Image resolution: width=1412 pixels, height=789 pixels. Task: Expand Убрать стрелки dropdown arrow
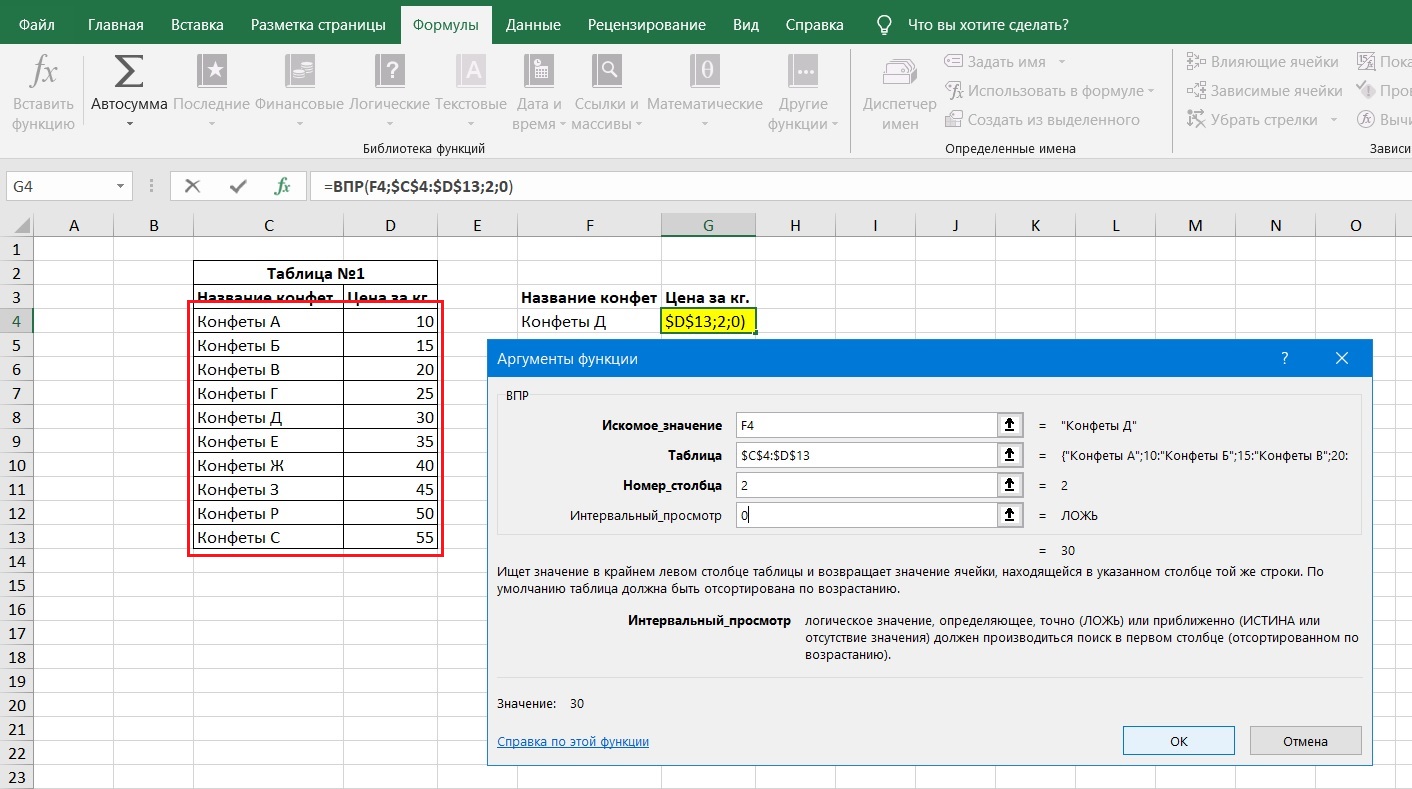click(x=1333, y=120)
